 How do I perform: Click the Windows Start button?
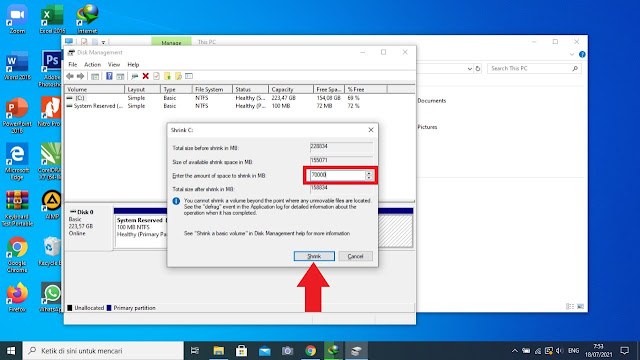(11, 351)
